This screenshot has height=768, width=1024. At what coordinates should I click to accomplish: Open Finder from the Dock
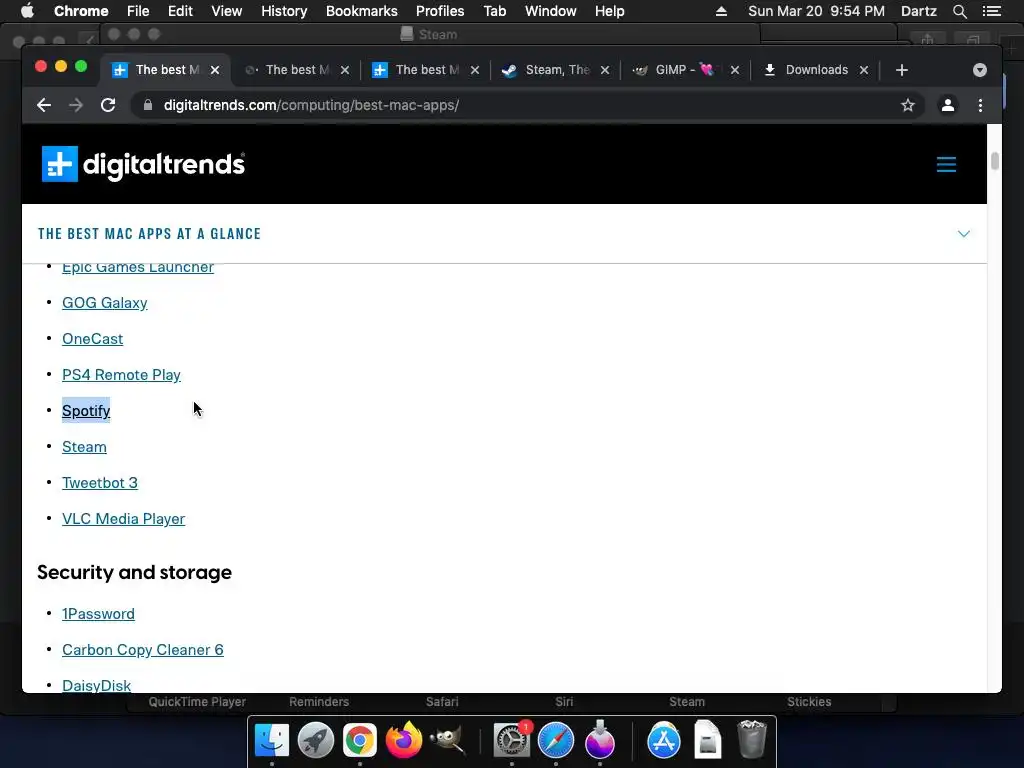(272, 740)
